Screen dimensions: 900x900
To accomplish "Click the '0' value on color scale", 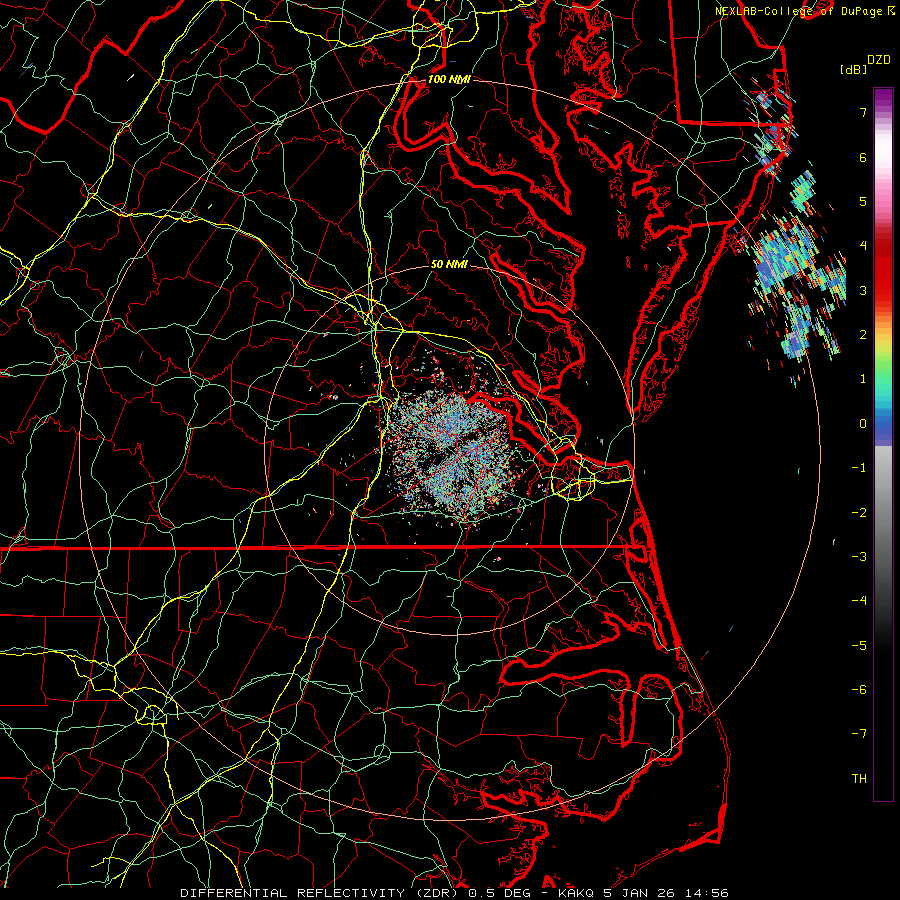I will click(x=863, y=424).
